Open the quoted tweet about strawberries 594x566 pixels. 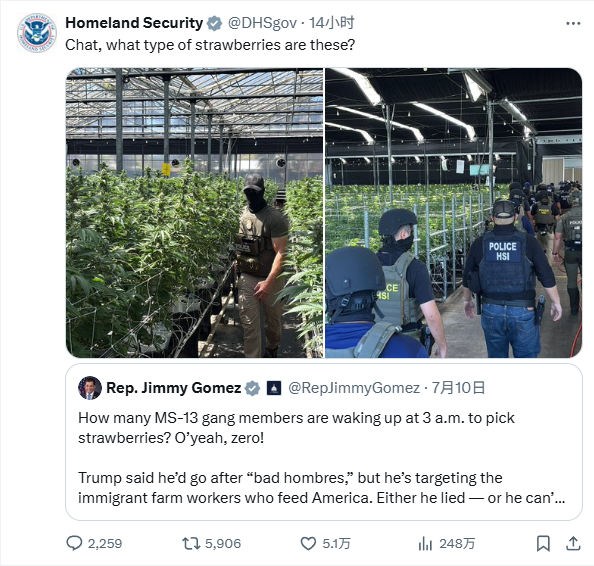point(324,442)
